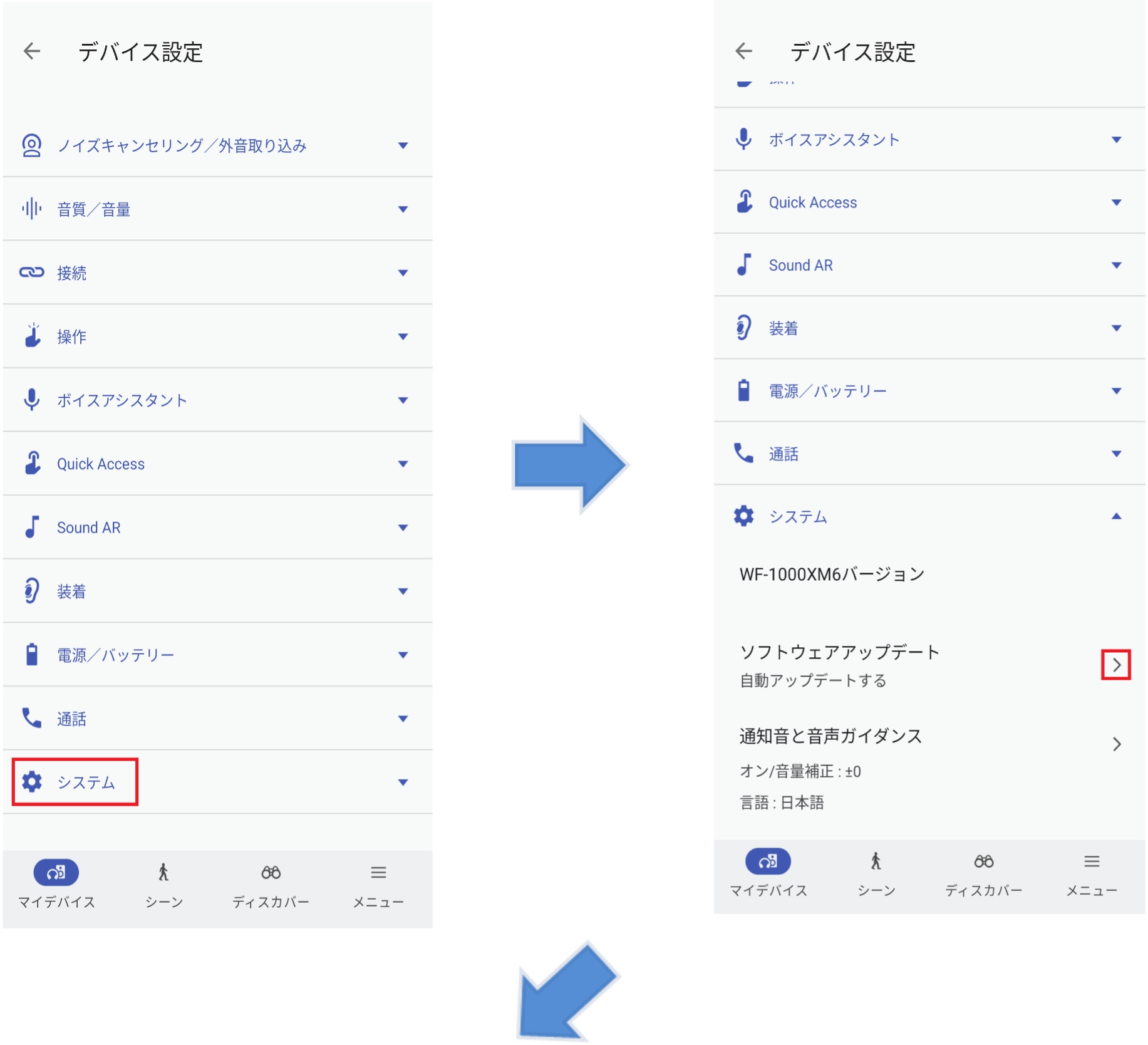Tap the システム label highlighted in red box

tap(86, 782)
